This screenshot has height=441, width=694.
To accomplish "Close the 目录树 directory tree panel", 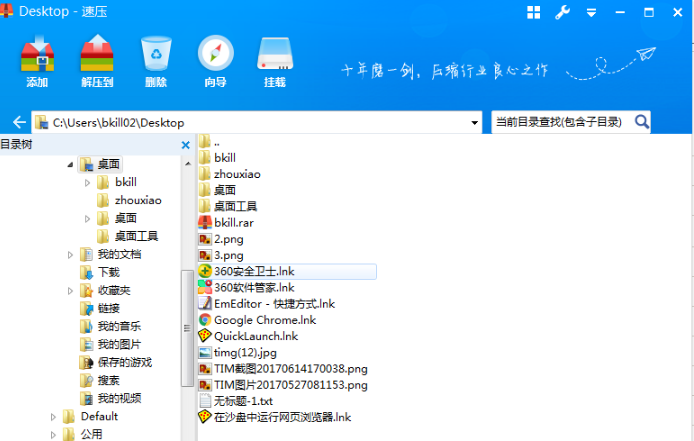I will pyautogui.click(x=185, y=145).
